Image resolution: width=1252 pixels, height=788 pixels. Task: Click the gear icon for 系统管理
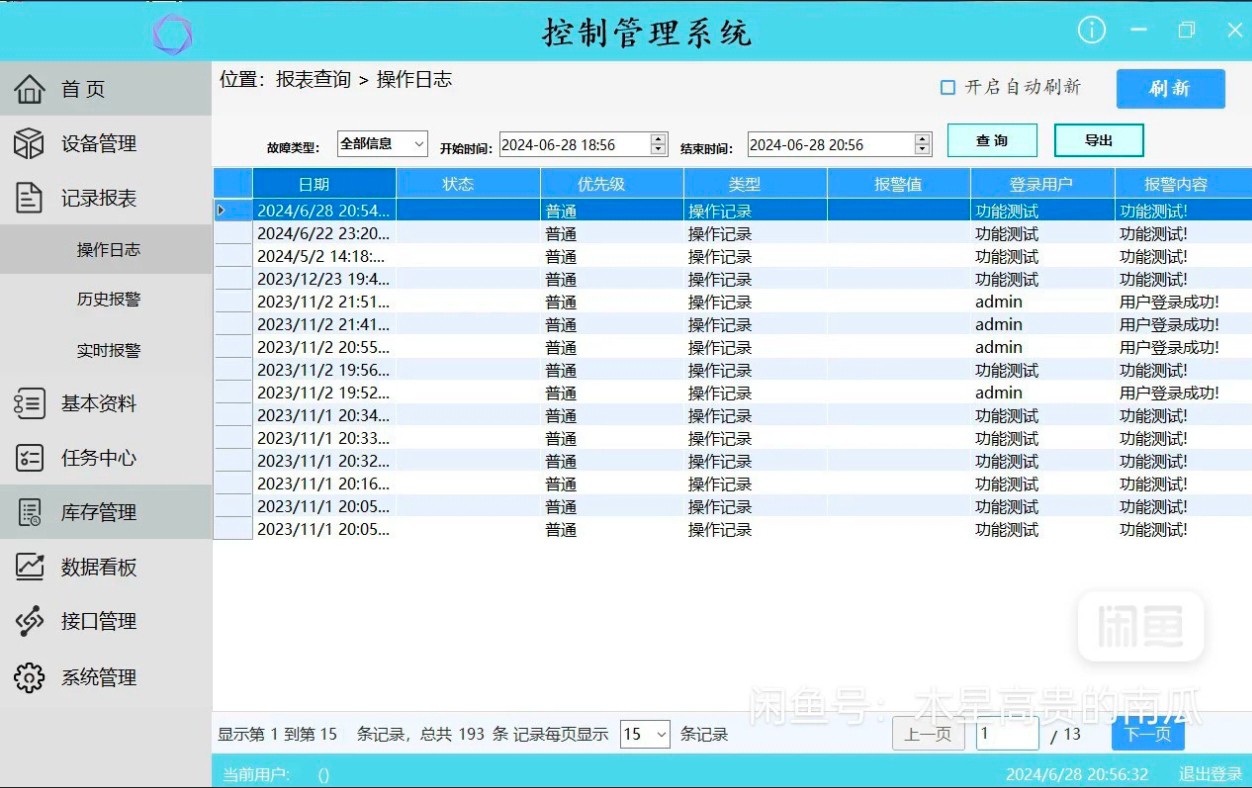point(29,677)
